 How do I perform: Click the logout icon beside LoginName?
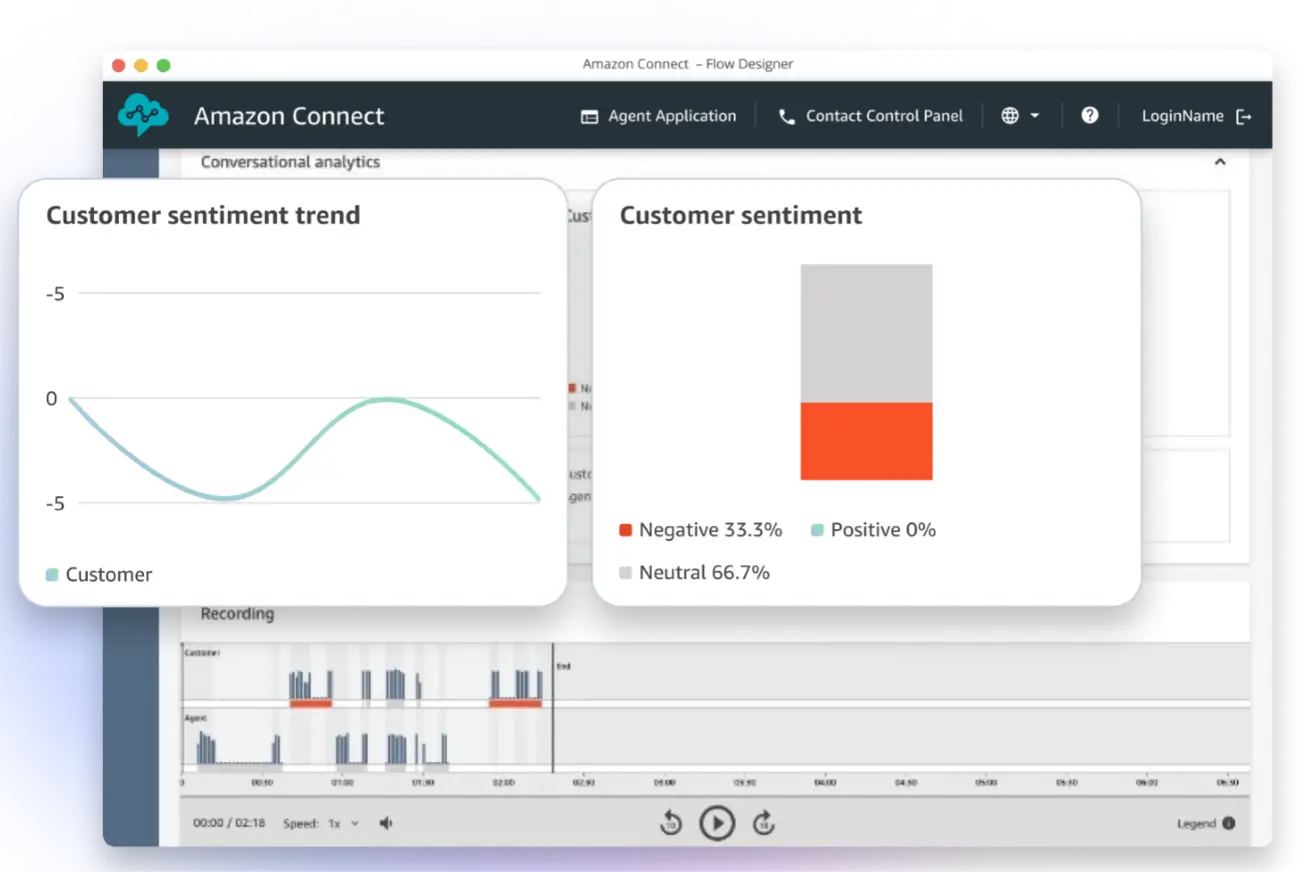(1244, 116)
